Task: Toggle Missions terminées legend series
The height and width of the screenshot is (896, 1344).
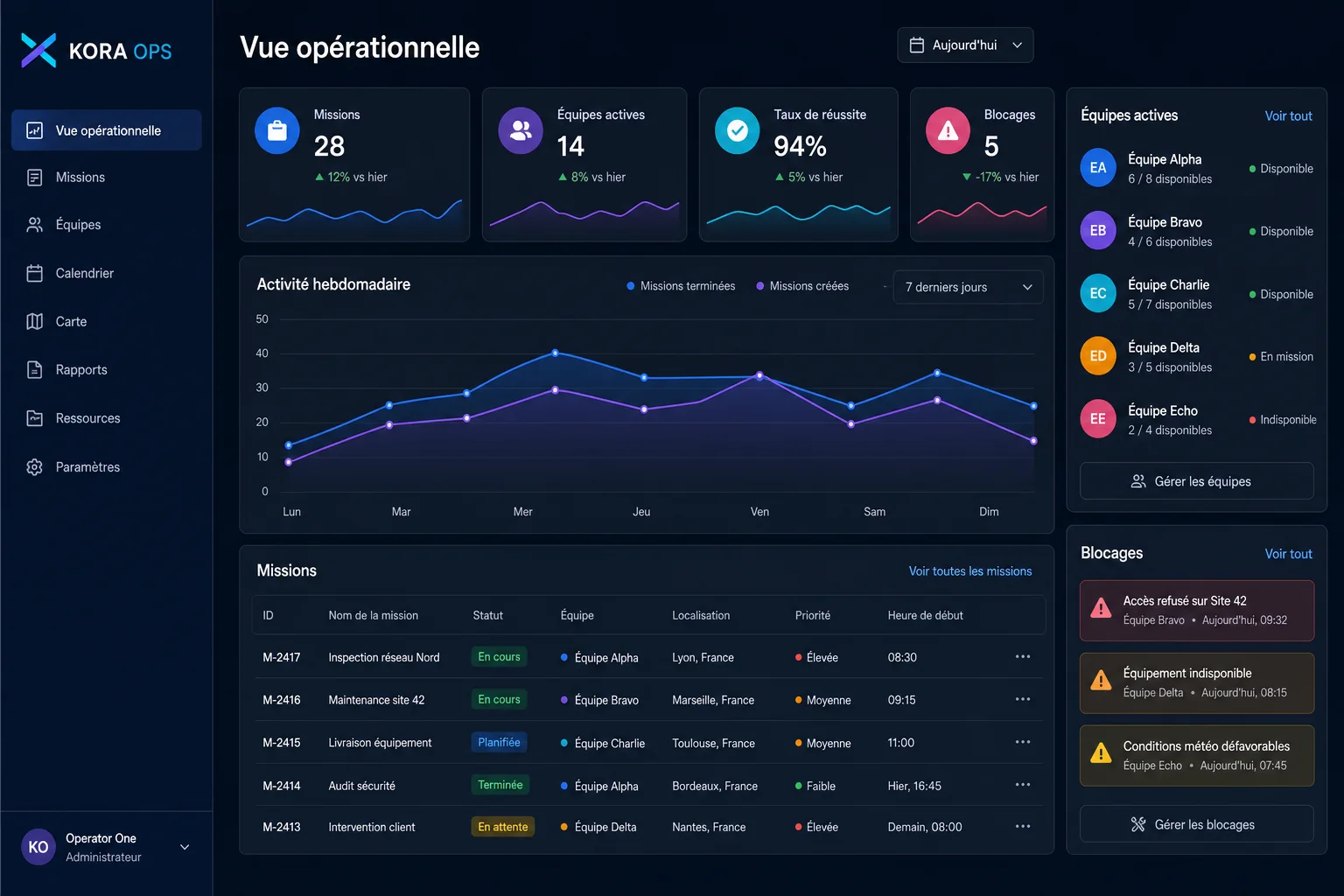Action: coord(681,286)
